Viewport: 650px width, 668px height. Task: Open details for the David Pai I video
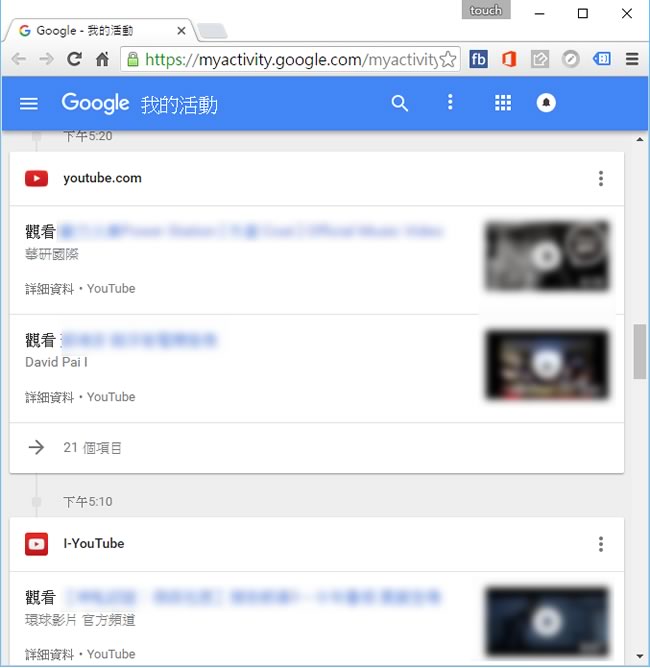coord(49,397)
